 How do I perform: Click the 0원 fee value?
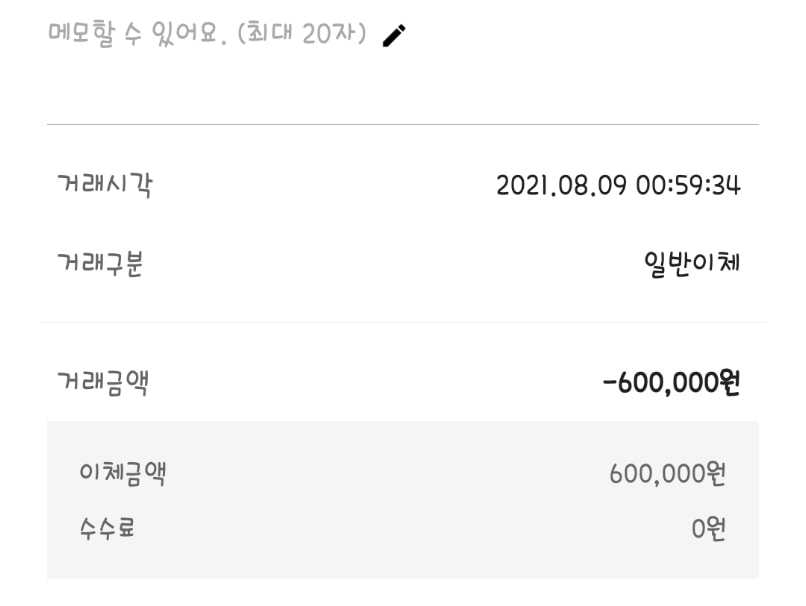click(x=709, y=527)
